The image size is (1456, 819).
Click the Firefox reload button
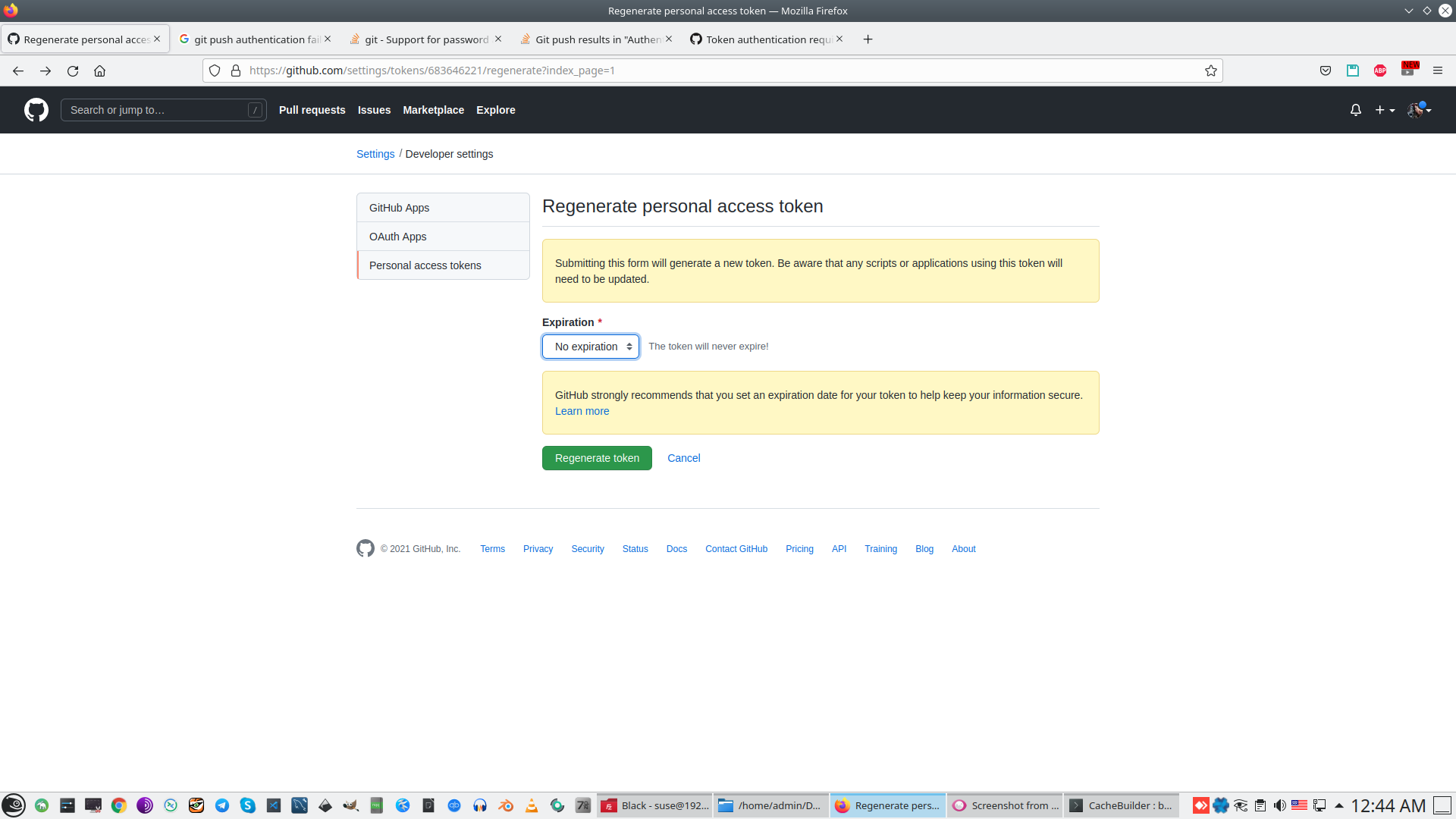(73, 71)
